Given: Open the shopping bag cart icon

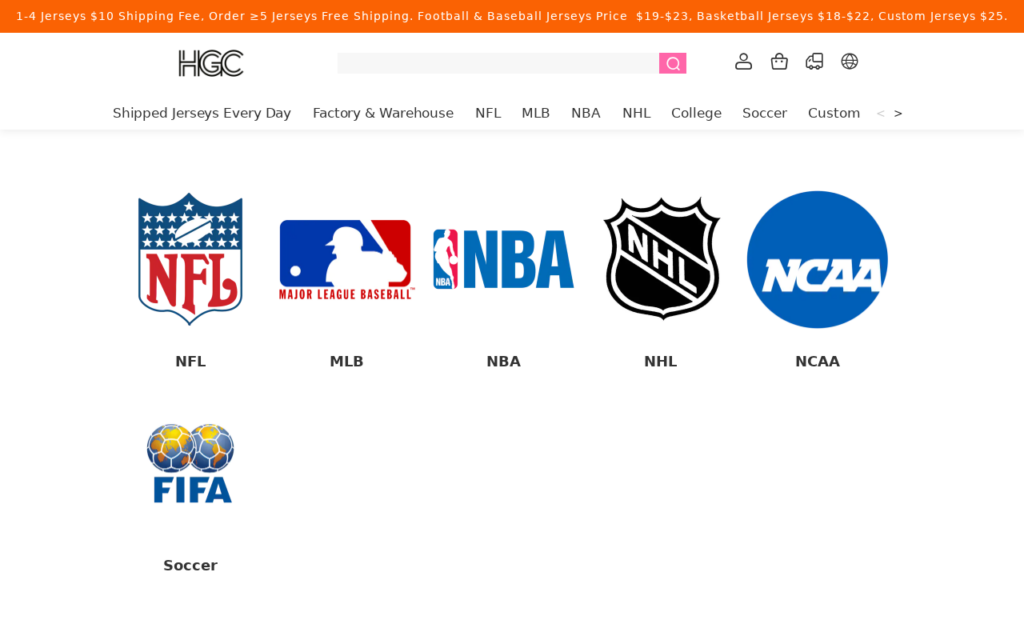Looking at the screenshot, I should pos(779,61).
